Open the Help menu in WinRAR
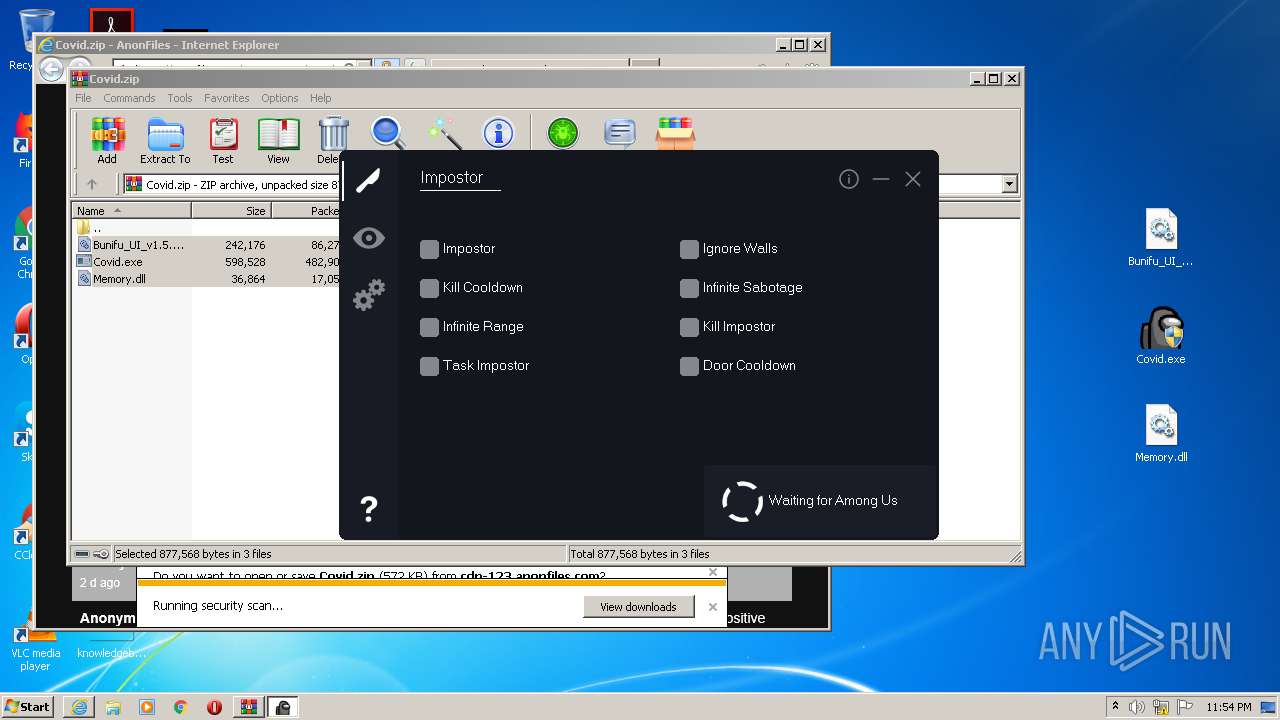The width and height of the screenshot is (1280, 720). 320,98
